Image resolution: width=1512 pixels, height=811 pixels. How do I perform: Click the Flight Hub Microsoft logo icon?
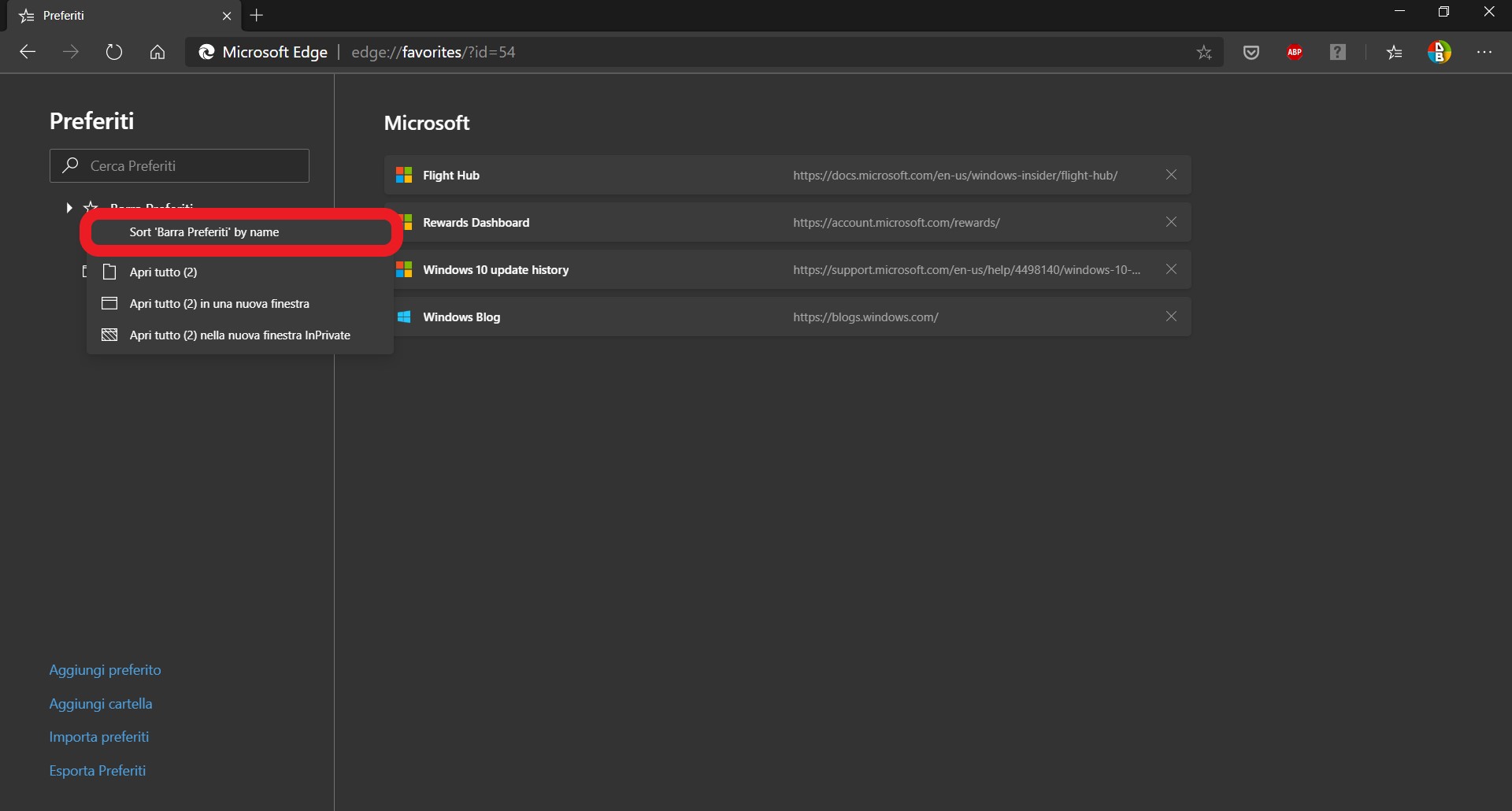tap(404, 175)
